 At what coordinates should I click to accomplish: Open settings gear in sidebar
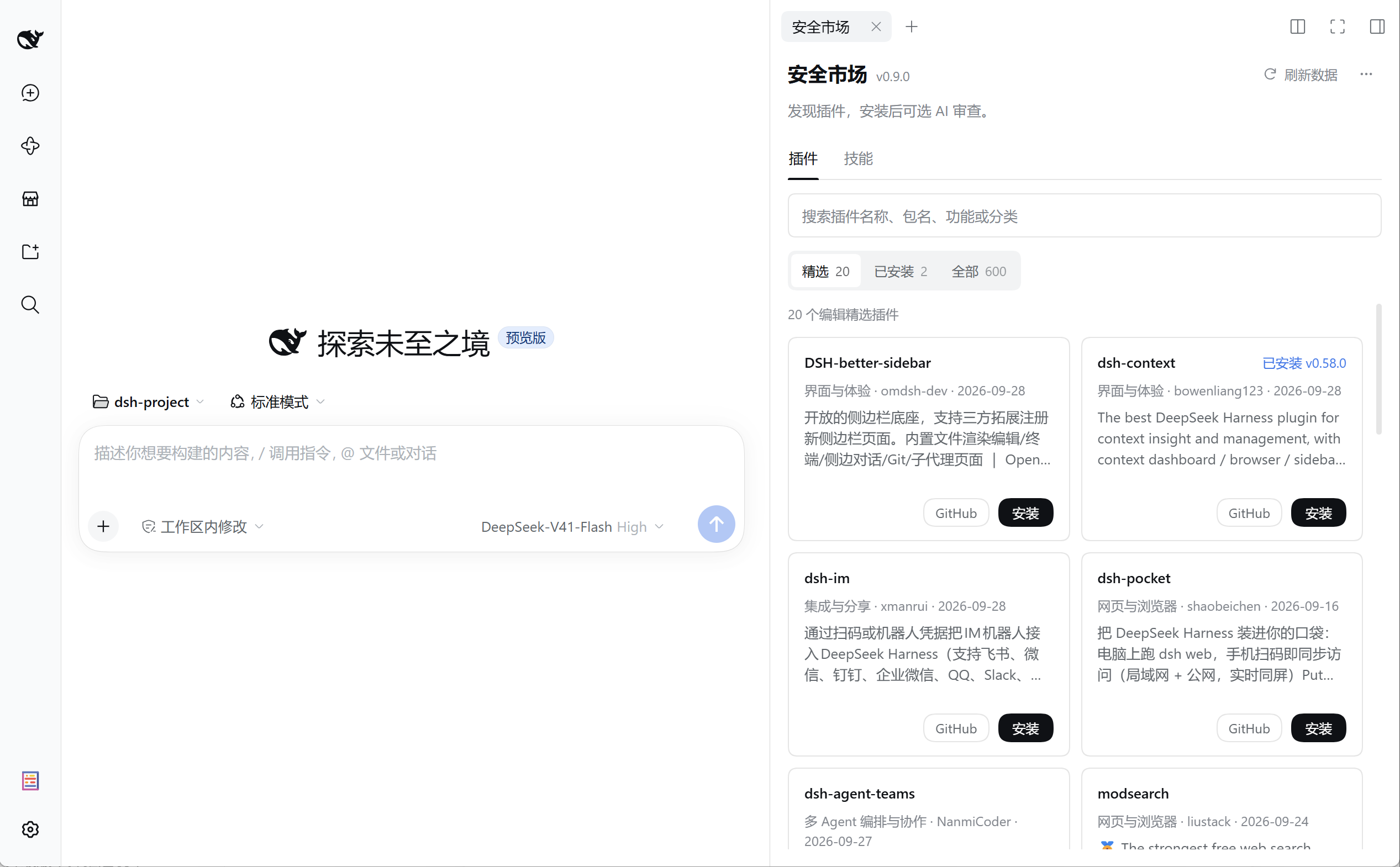[30, 829]
